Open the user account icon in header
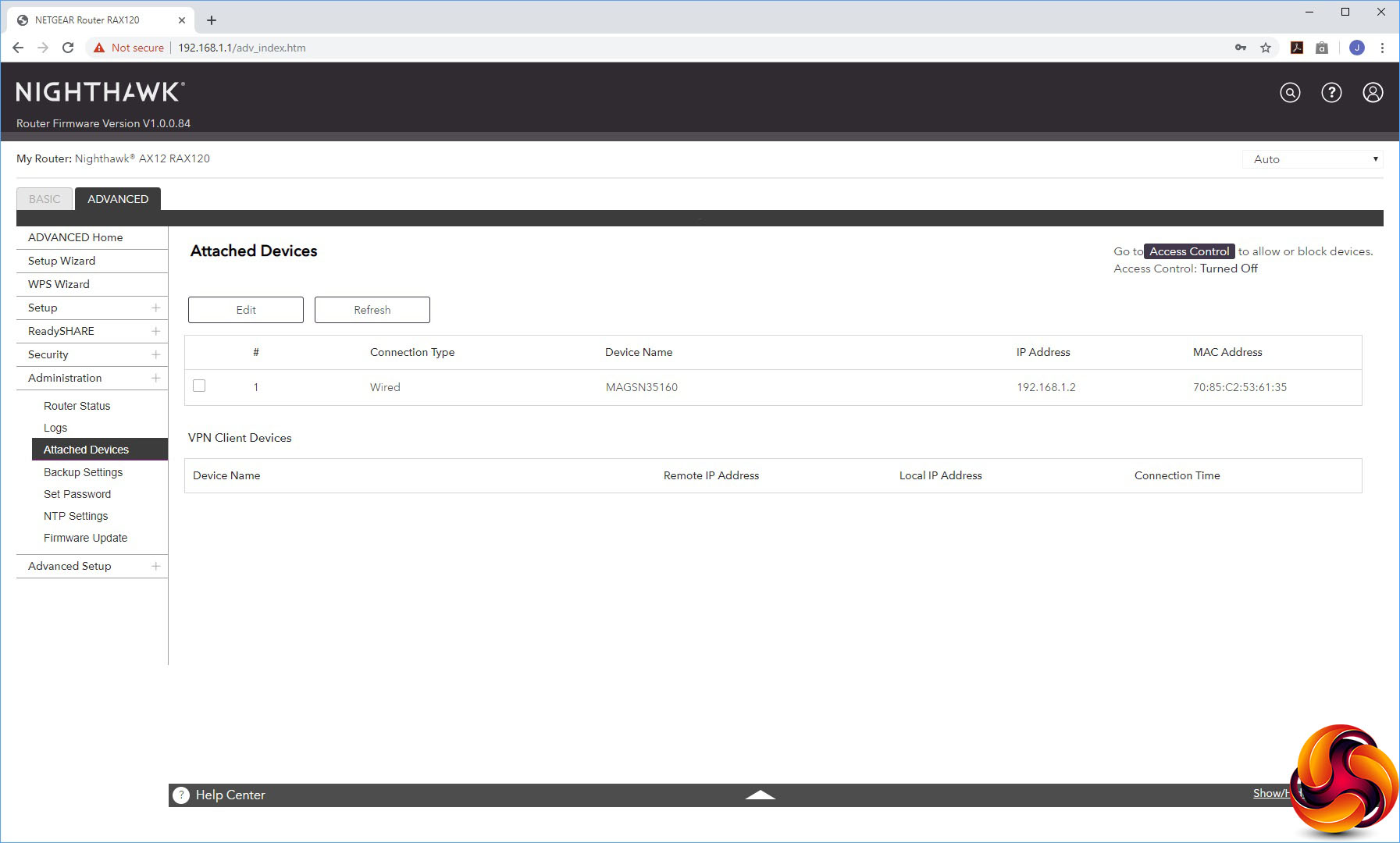 1373,93
